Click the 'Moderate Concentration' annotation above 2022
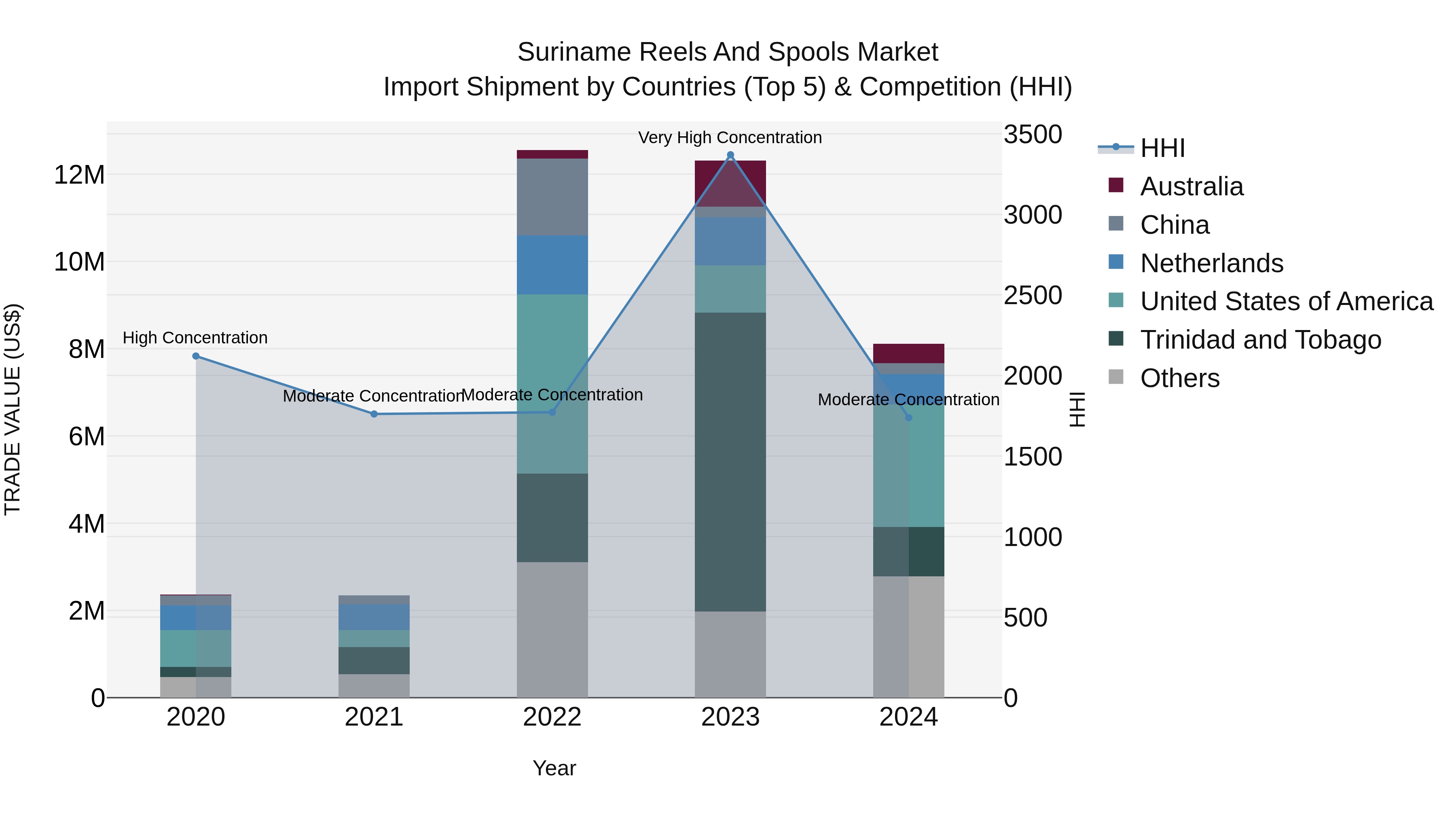Screen dimensions: 1456x819 click(552, 394)
